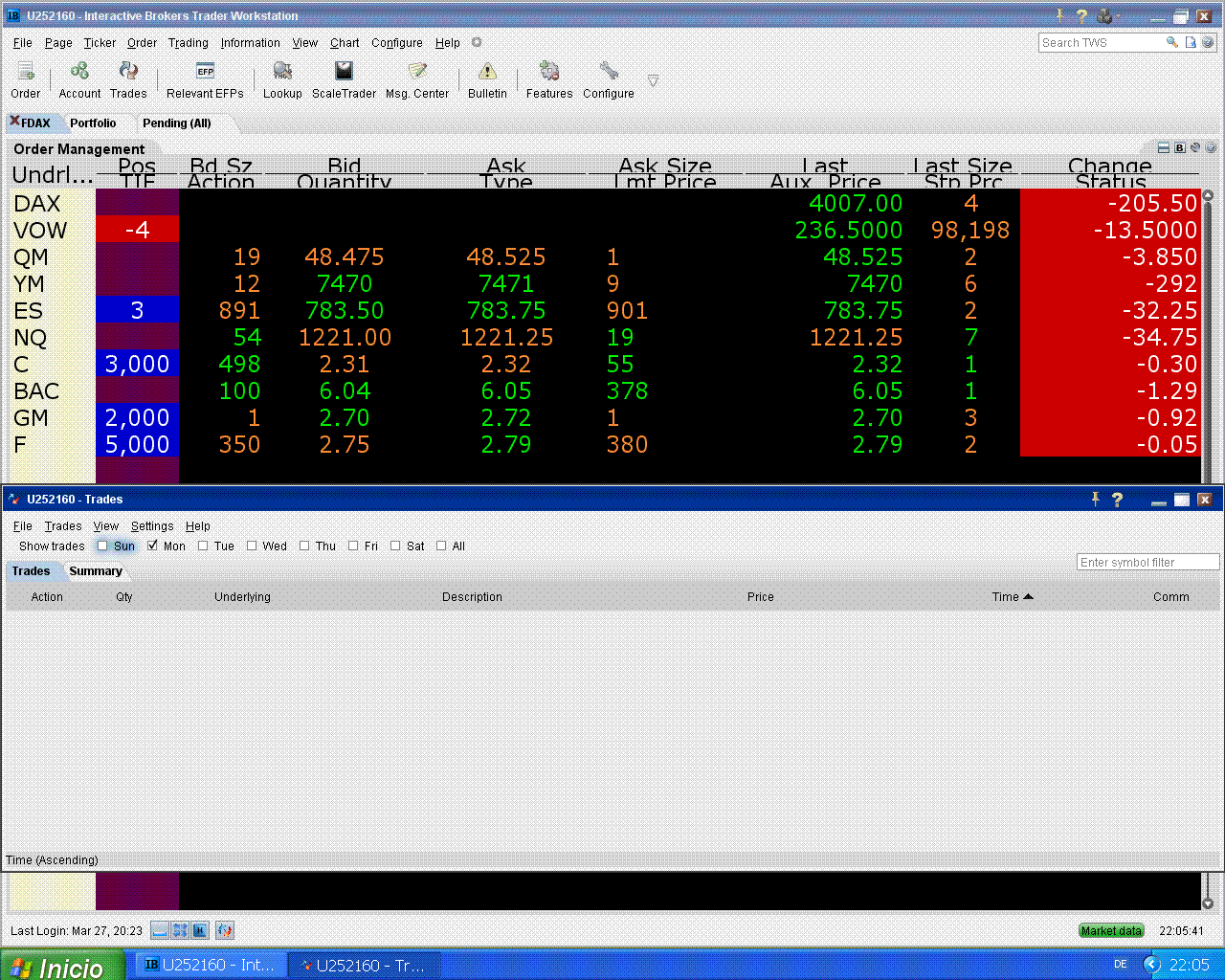
Task: Click the user icon in main title bar
Action: coord(1105,15)
